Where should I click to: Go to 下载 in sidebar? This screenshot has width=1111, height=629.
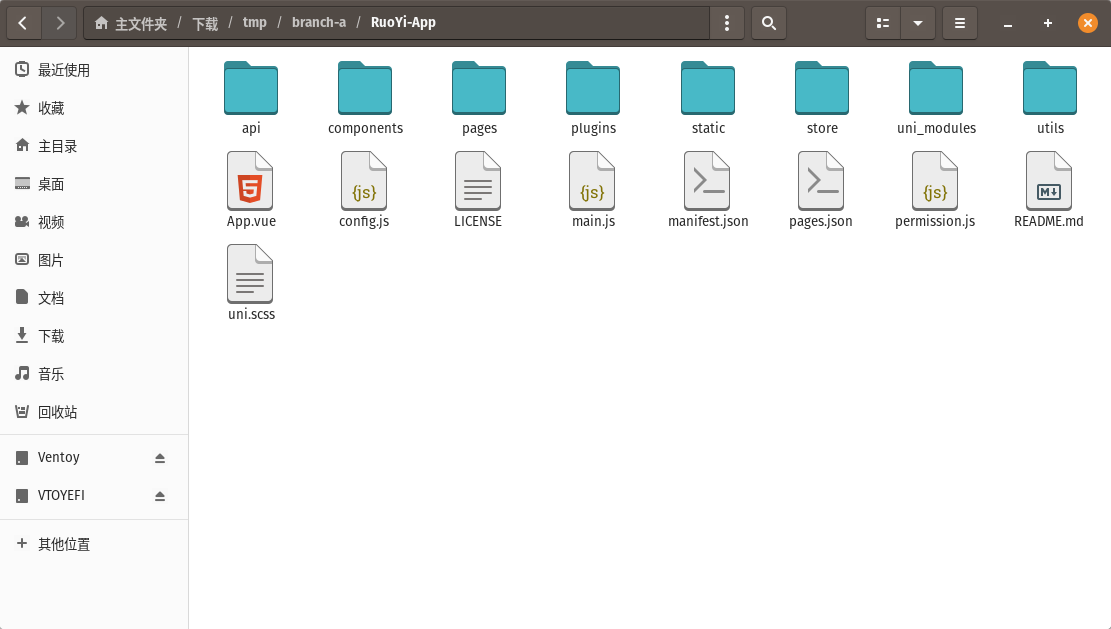[51, 336]
